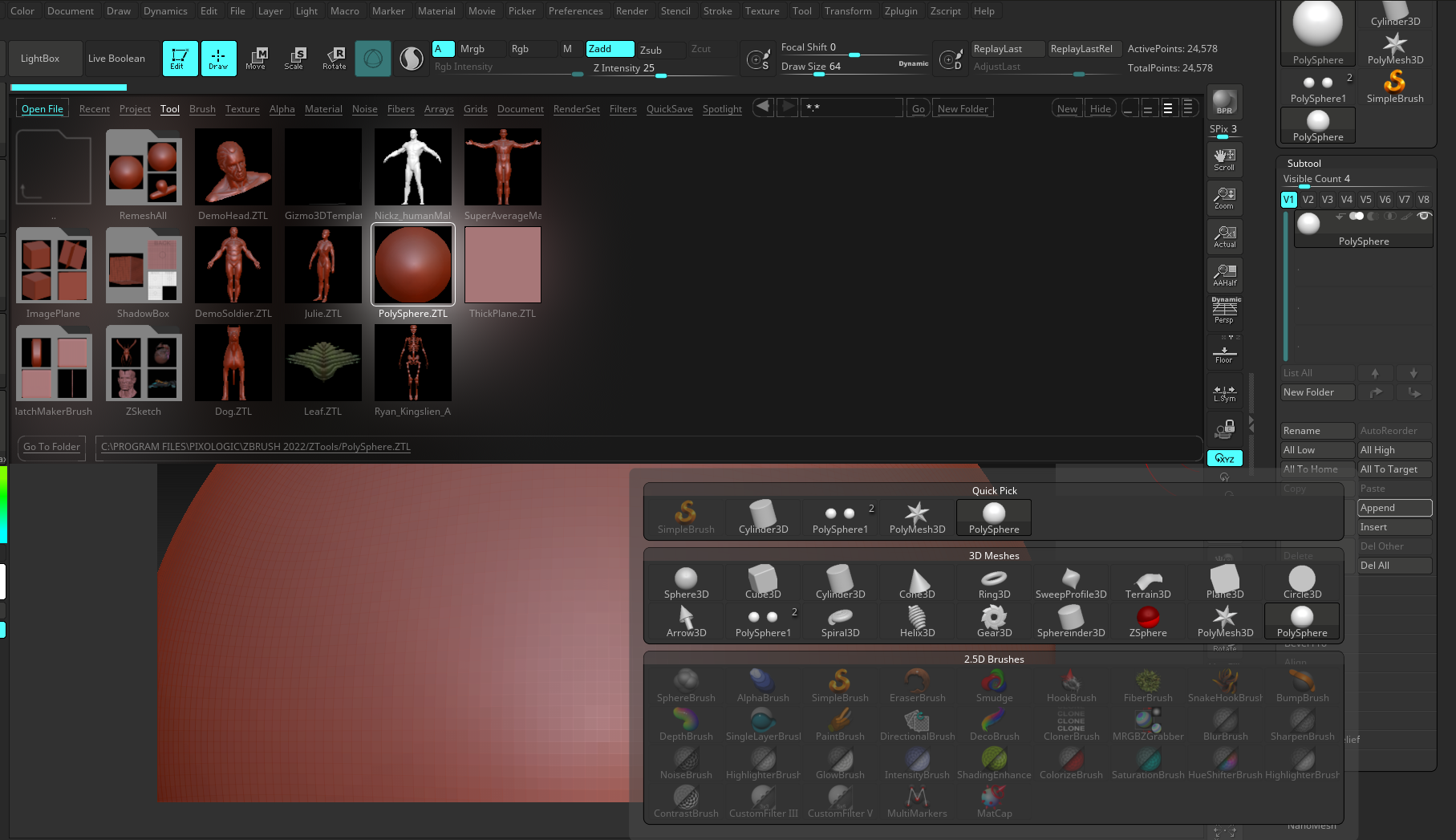This screenshot has width=1456, height=840.
Task: Toggle perspective with Persp button
Action: tap(1224, 310)
